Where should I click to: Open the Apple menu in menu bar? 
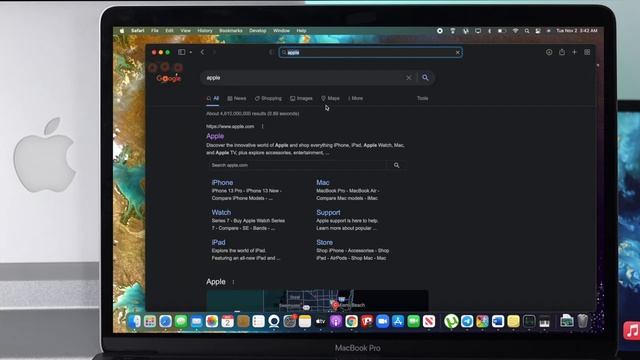(122, 31)
